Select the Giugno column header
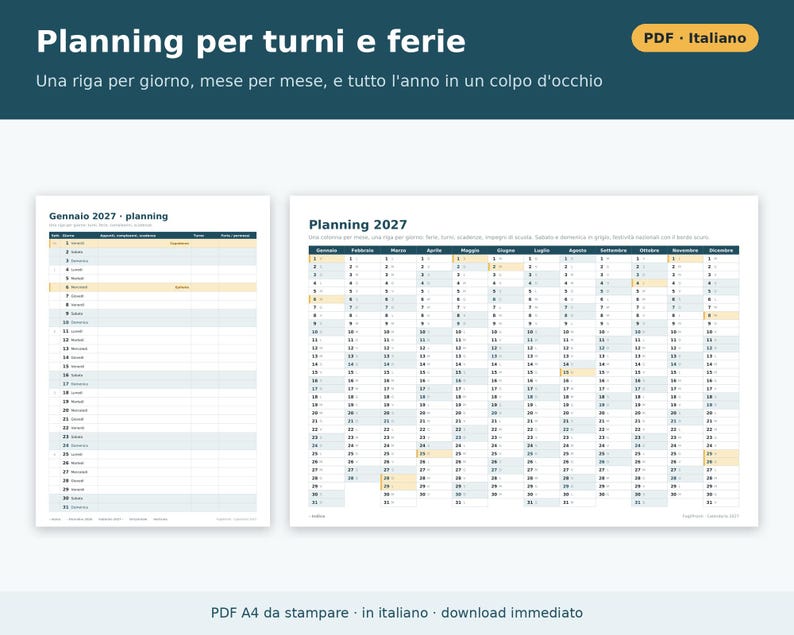 coord(506,250)
